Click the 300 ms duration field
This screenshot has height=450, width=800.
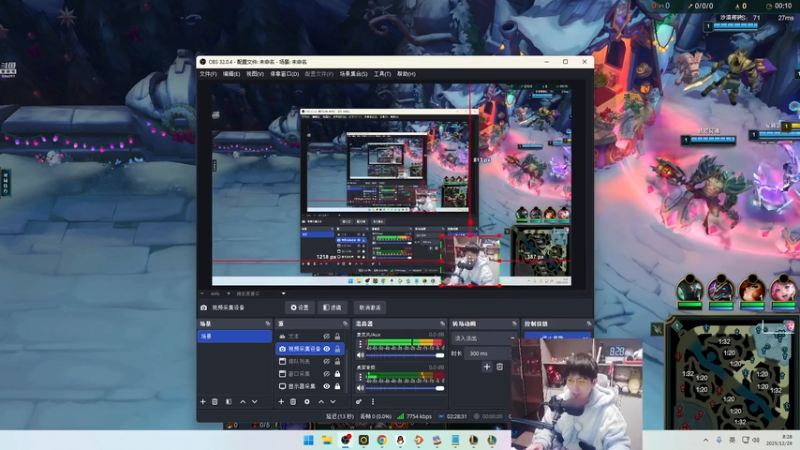click(486, 353)
